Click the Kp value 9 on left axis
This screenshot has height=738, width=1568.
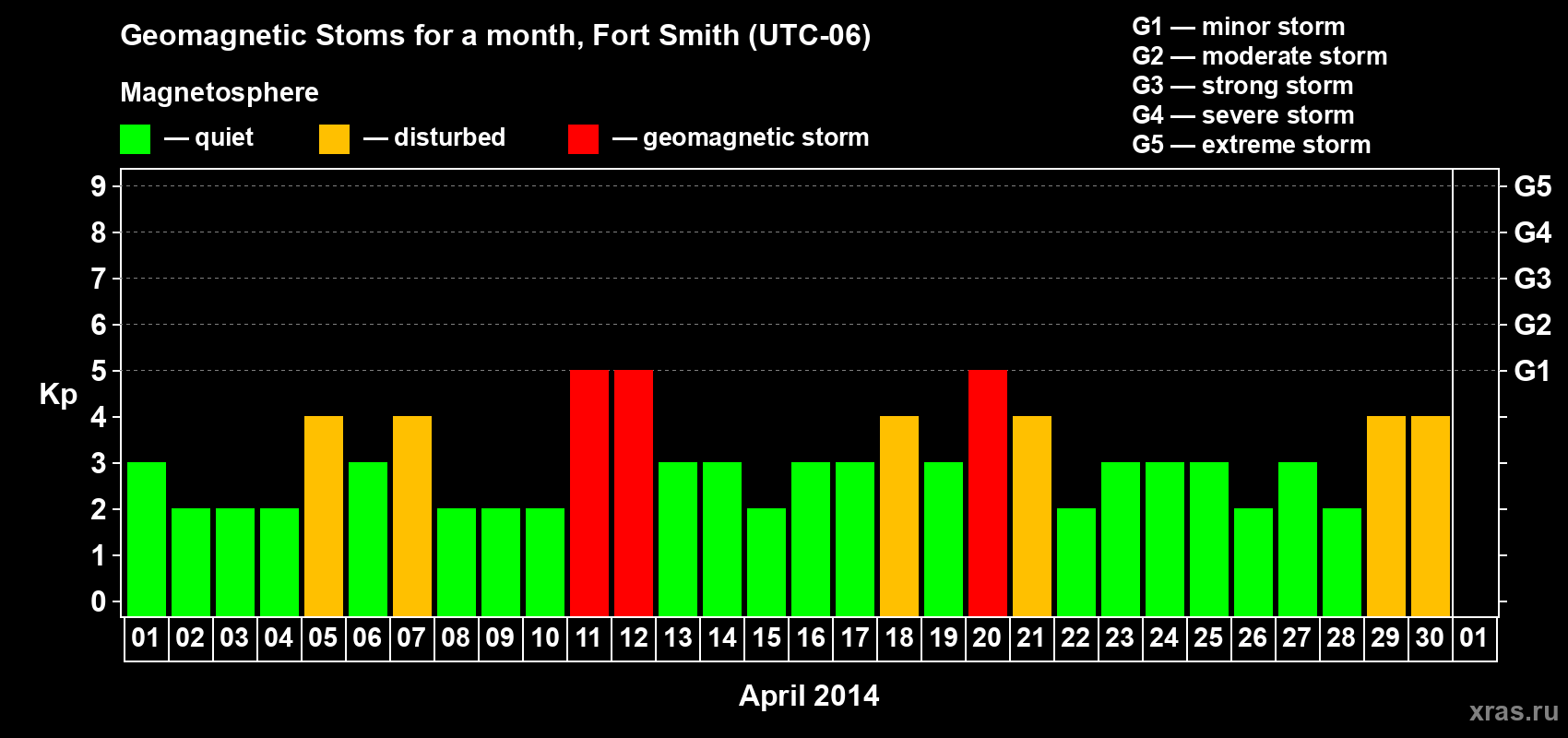tap(99, 186)
